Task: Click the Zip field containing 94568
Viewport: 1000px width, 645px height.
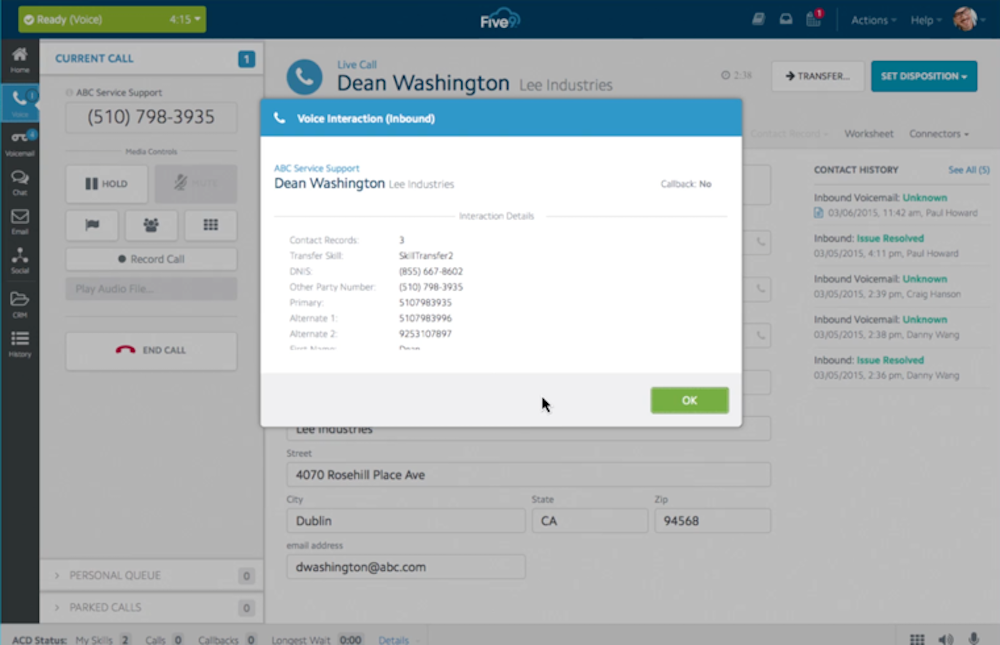Action: point(712,521)
